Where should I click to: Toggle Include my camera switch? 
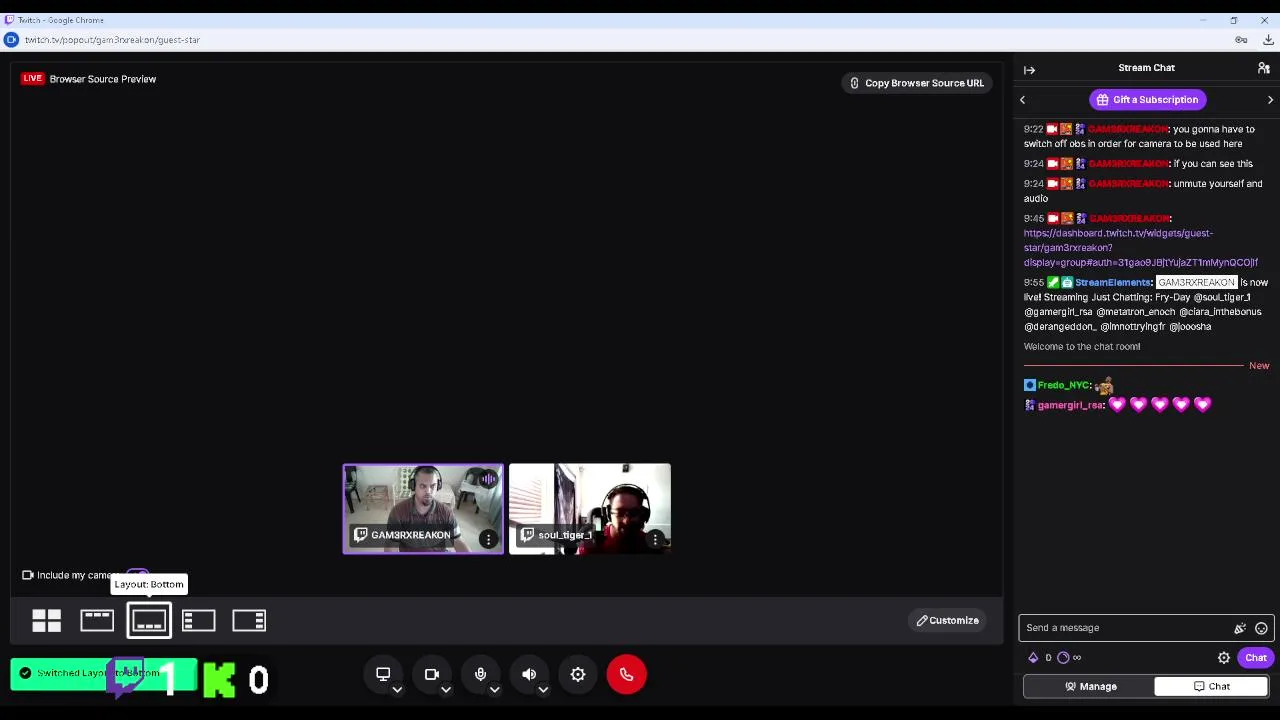pyautogui.click(x=137, y=574)
